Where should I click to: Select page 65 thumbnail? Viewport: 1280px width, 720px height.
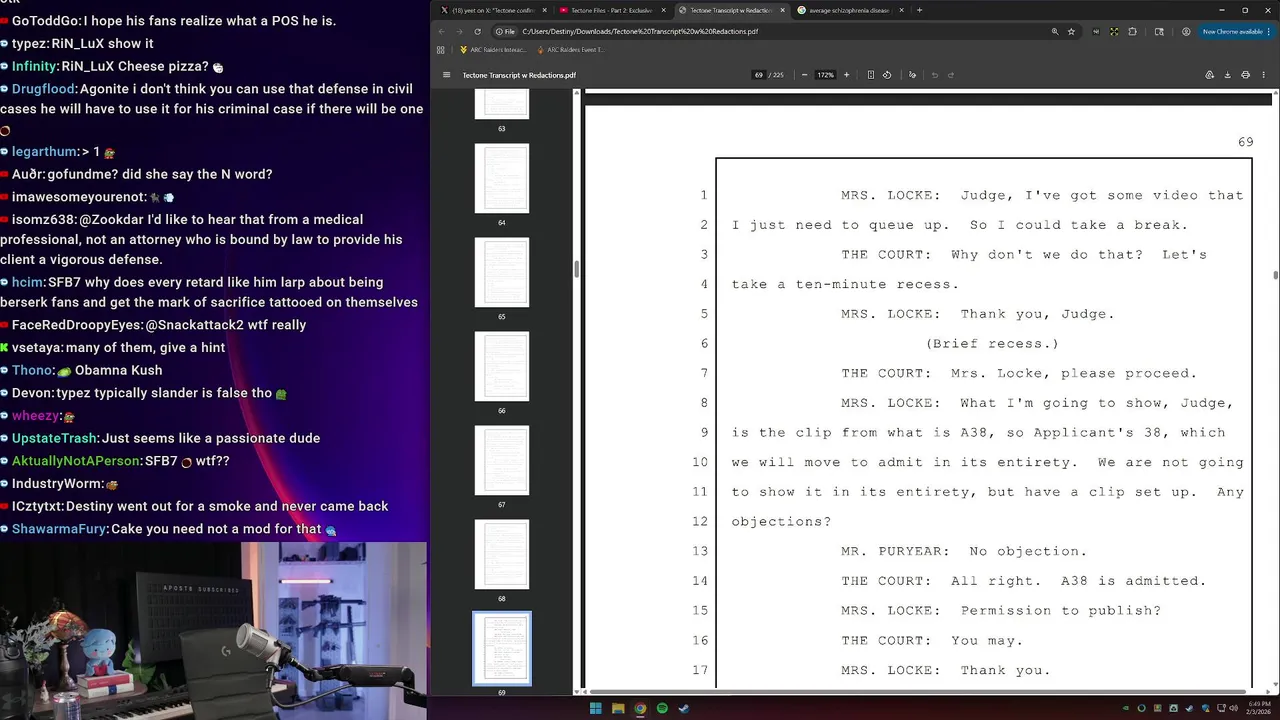502,273
